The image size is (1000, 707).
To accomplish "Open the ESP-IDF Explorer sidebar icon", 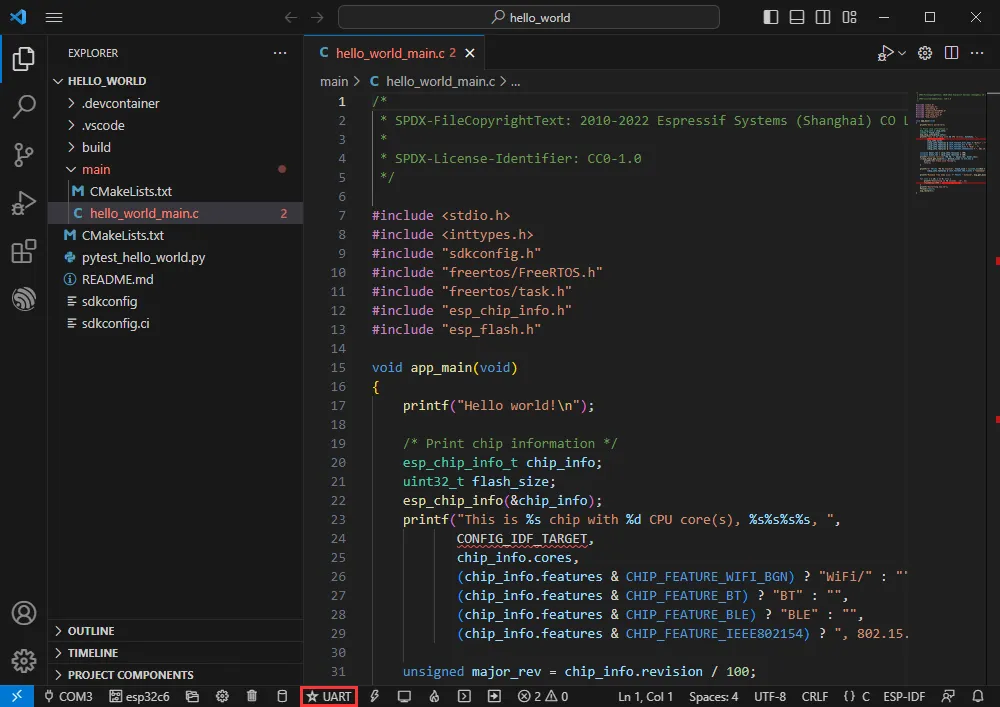I will [x=23, y=299].
